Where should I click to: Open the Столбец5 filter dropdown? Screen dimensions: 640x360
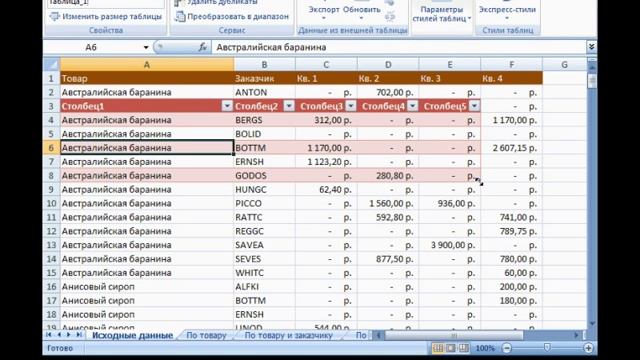click(474, 106)
